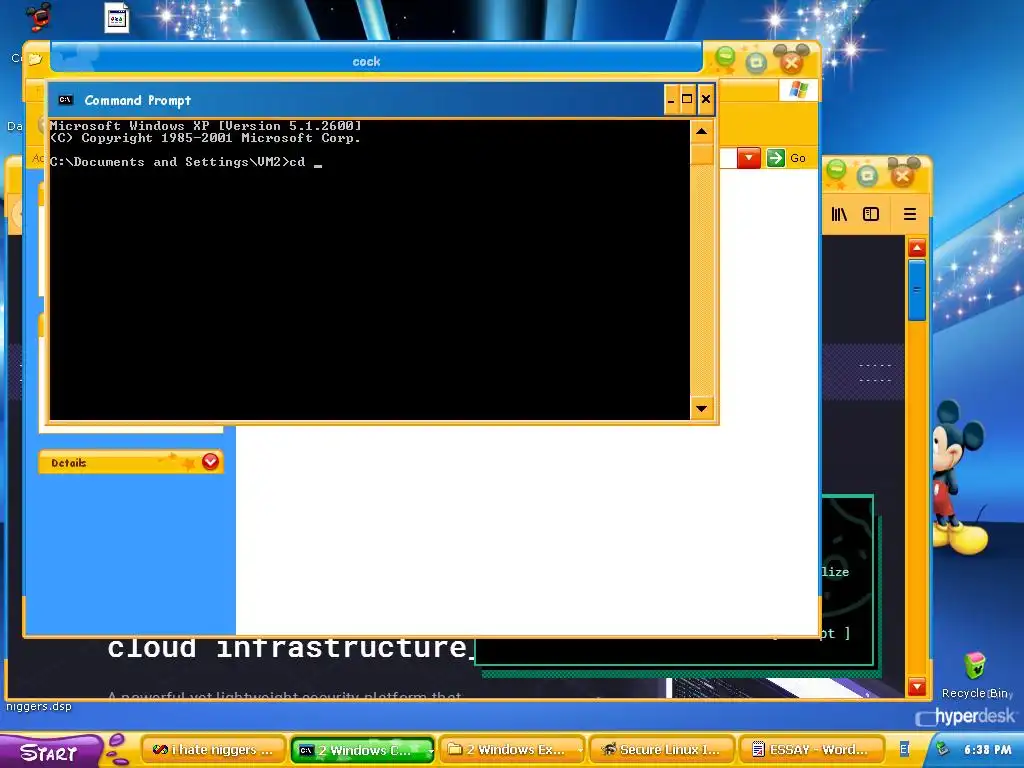Minimize the Explorer window with the green button
This screenshot has width=1024, height=768.
[x=724, y=59]
